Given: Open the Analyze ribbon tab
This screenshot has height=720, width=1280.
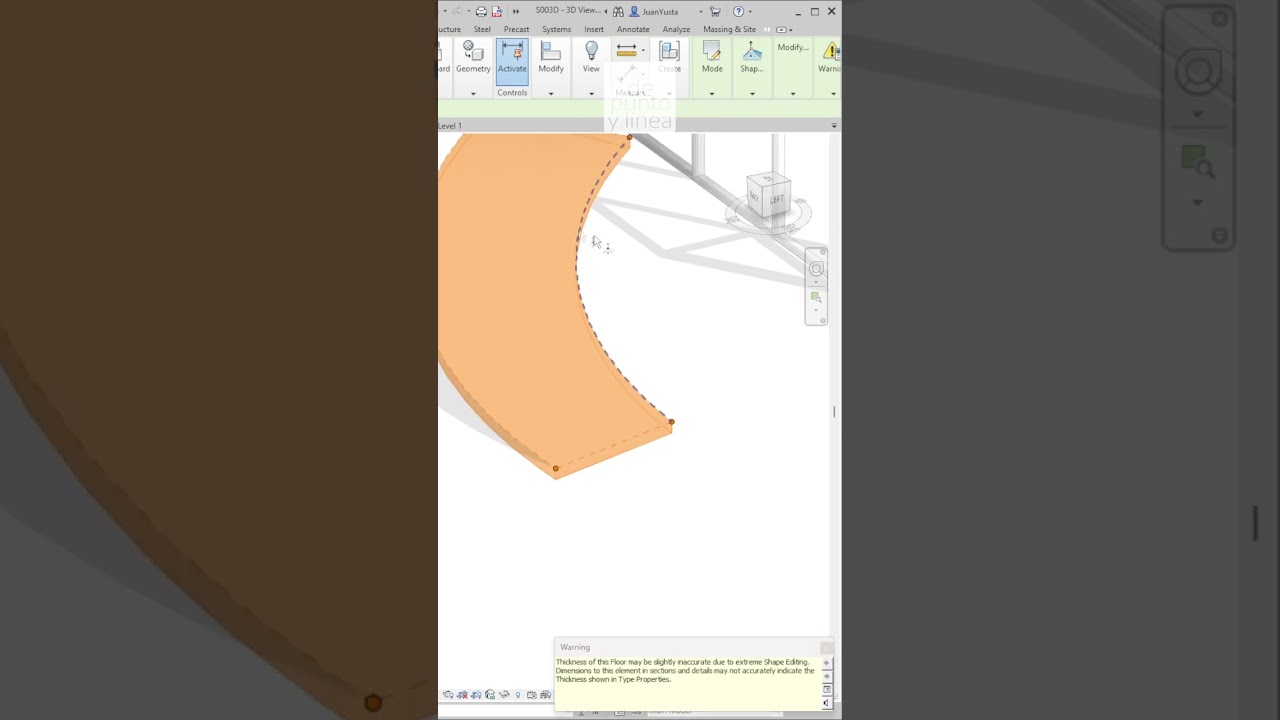Looking at the screenshot, I should pos(676,29).
